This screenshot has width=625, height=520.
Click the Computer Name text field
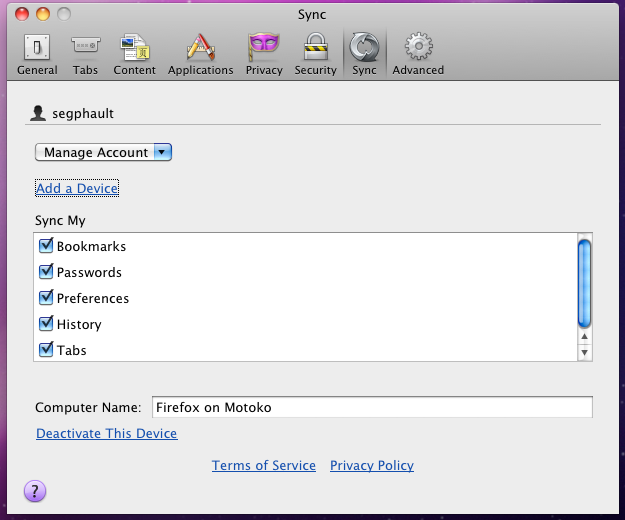point(372,407)
